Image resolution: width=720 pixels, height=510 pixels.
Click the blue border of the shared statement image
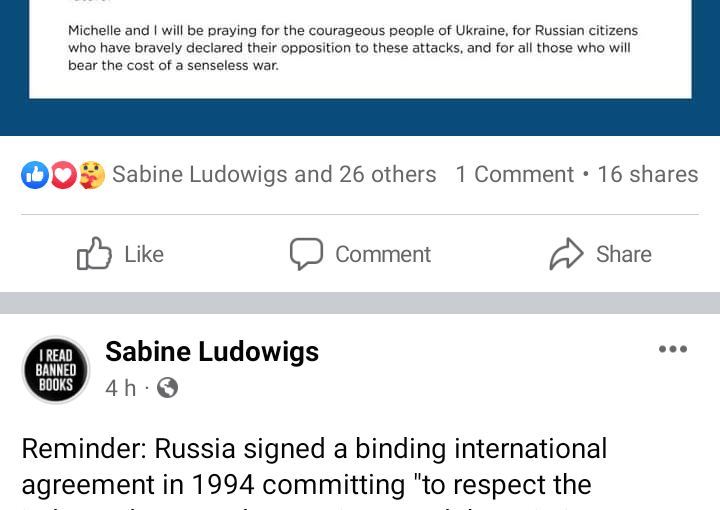[360, 118]
